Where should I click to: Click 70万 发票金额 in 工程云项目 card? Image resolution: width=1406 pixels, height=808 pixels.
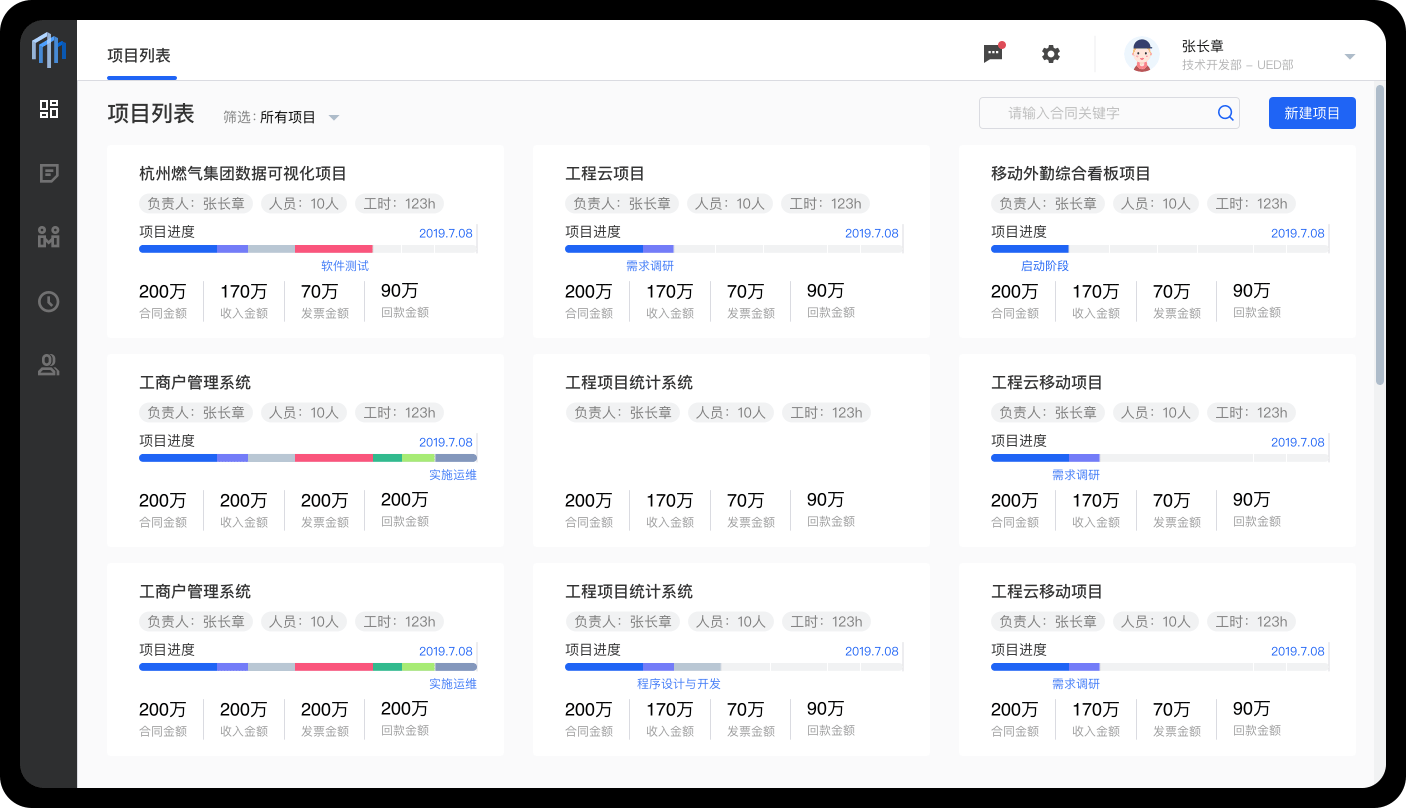pos(751,300)
